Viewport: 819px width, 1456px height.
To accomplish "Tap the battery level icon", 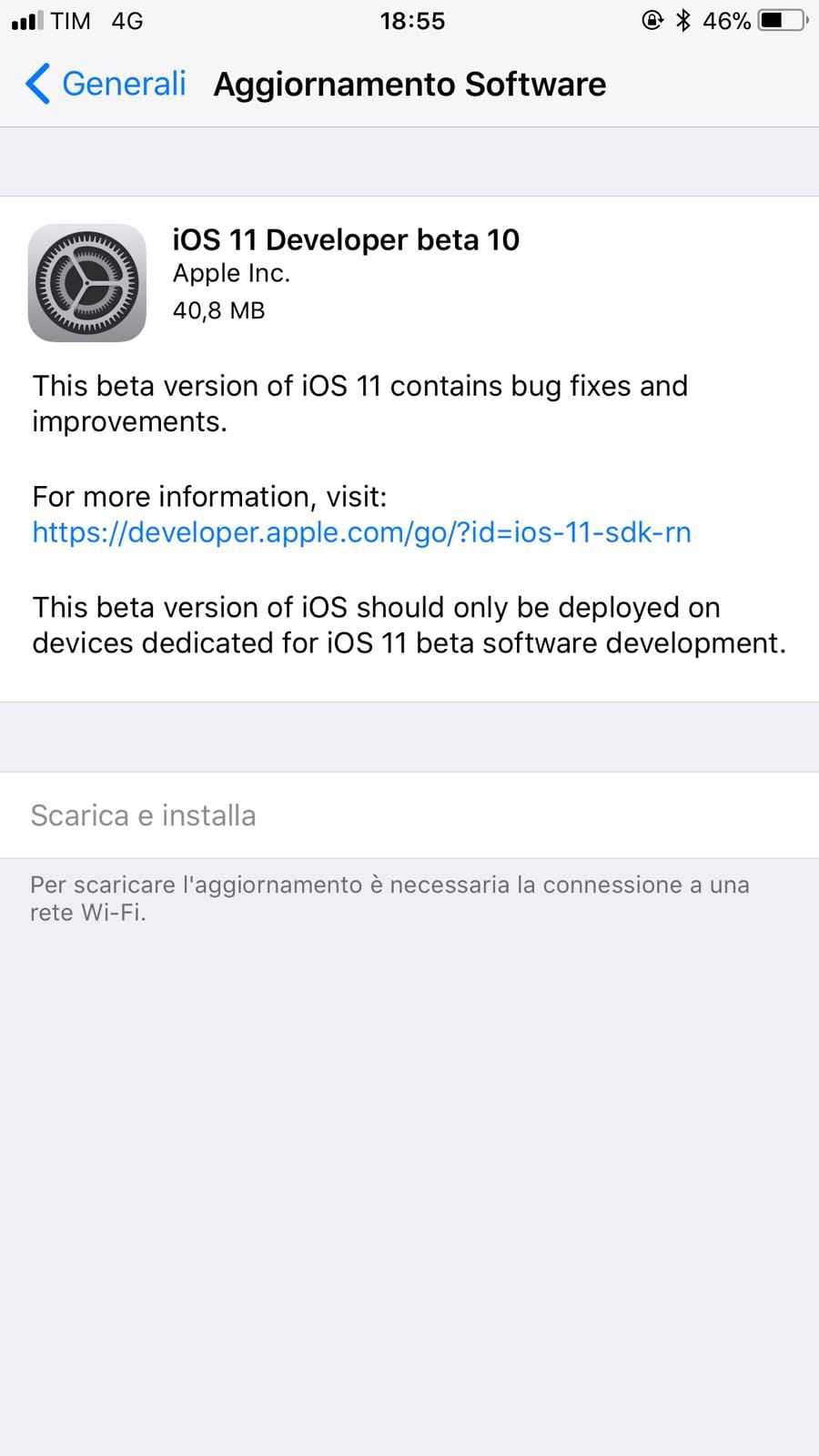I will coord(784,20).
